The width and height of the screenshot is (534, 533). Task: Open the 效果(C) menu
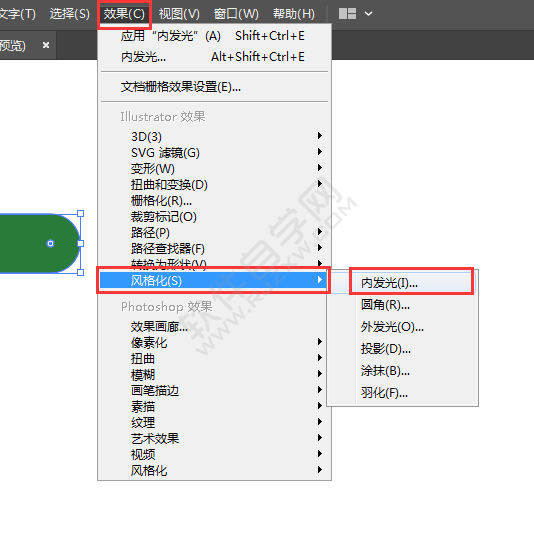click(x=124, y=14)
